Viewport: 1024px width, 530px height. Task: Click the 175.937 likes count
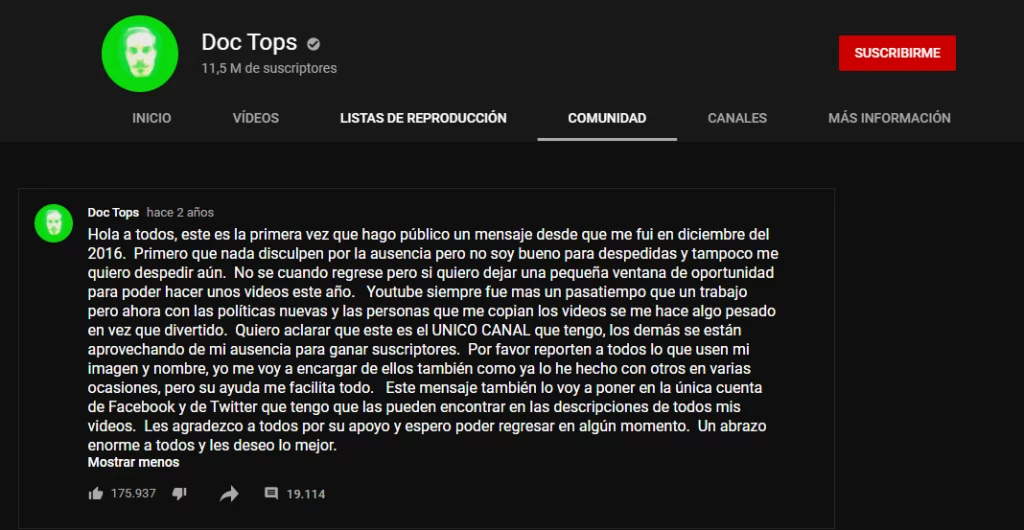pyautogui.click(x=133, y=493)
